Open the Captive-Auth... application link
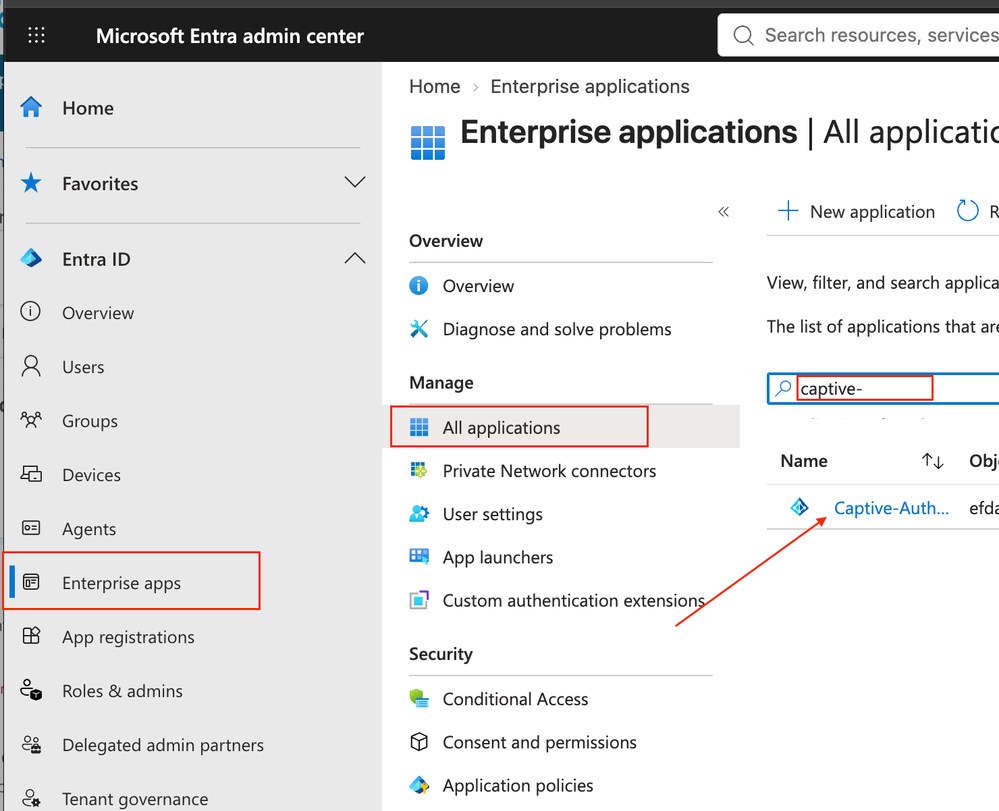Viewport: 999px width, 811px height. pyautogui.click(x=891, y=508)
